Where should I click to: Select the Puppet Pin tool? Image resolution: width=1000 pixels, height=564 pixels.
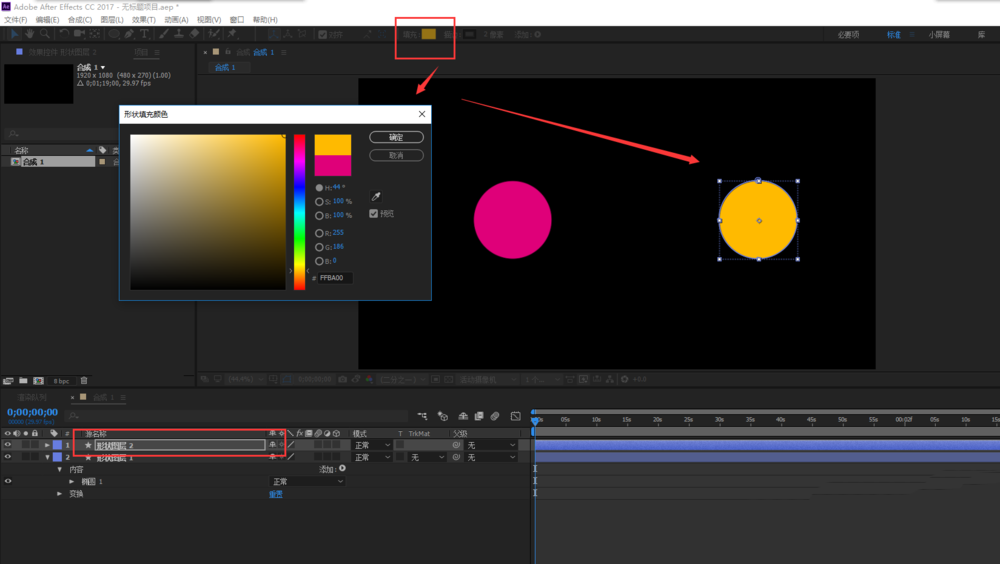point(232,34)
